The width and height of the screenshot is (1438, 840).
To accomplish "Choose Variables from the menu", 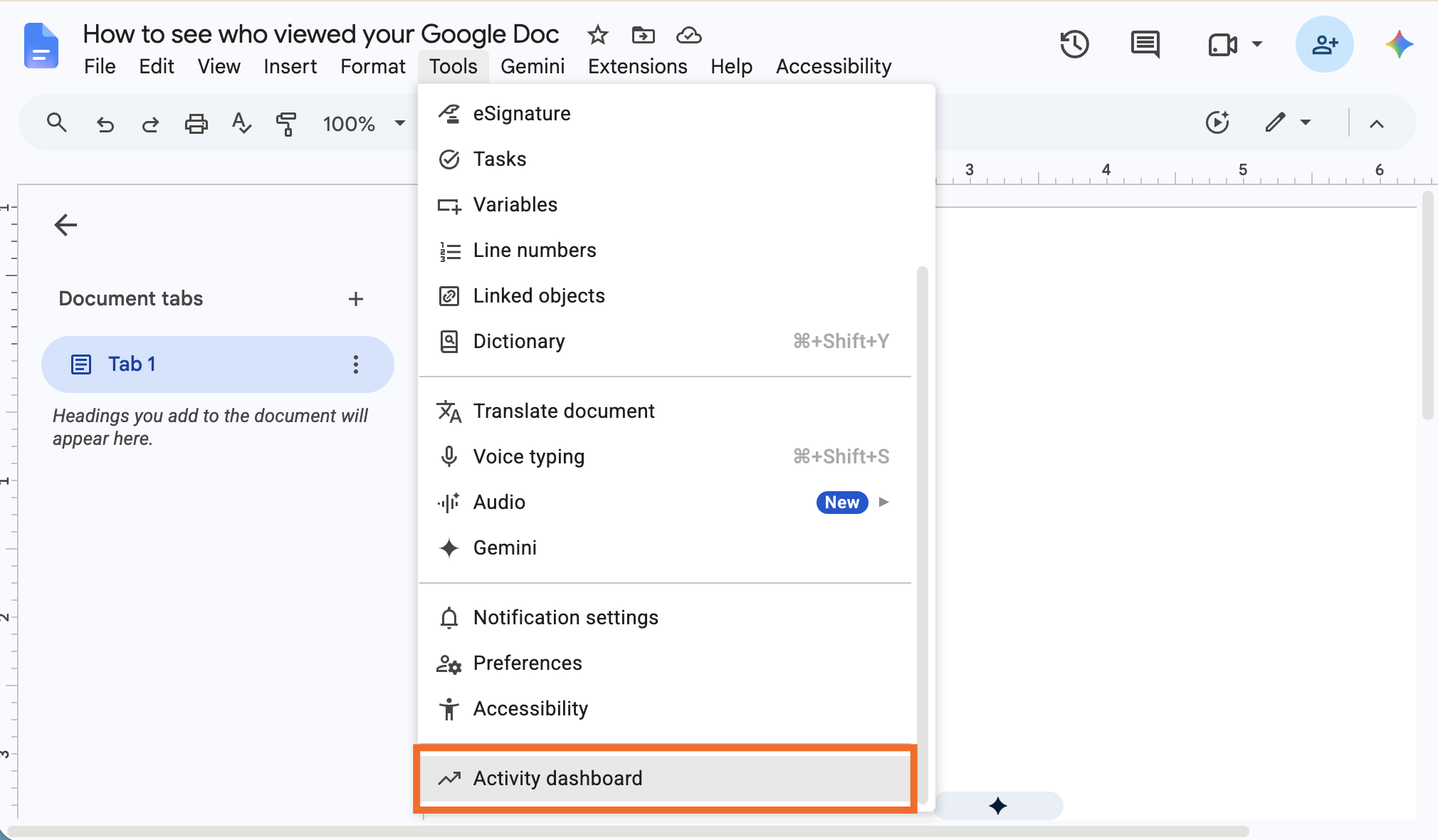I will tap(665, 205).
